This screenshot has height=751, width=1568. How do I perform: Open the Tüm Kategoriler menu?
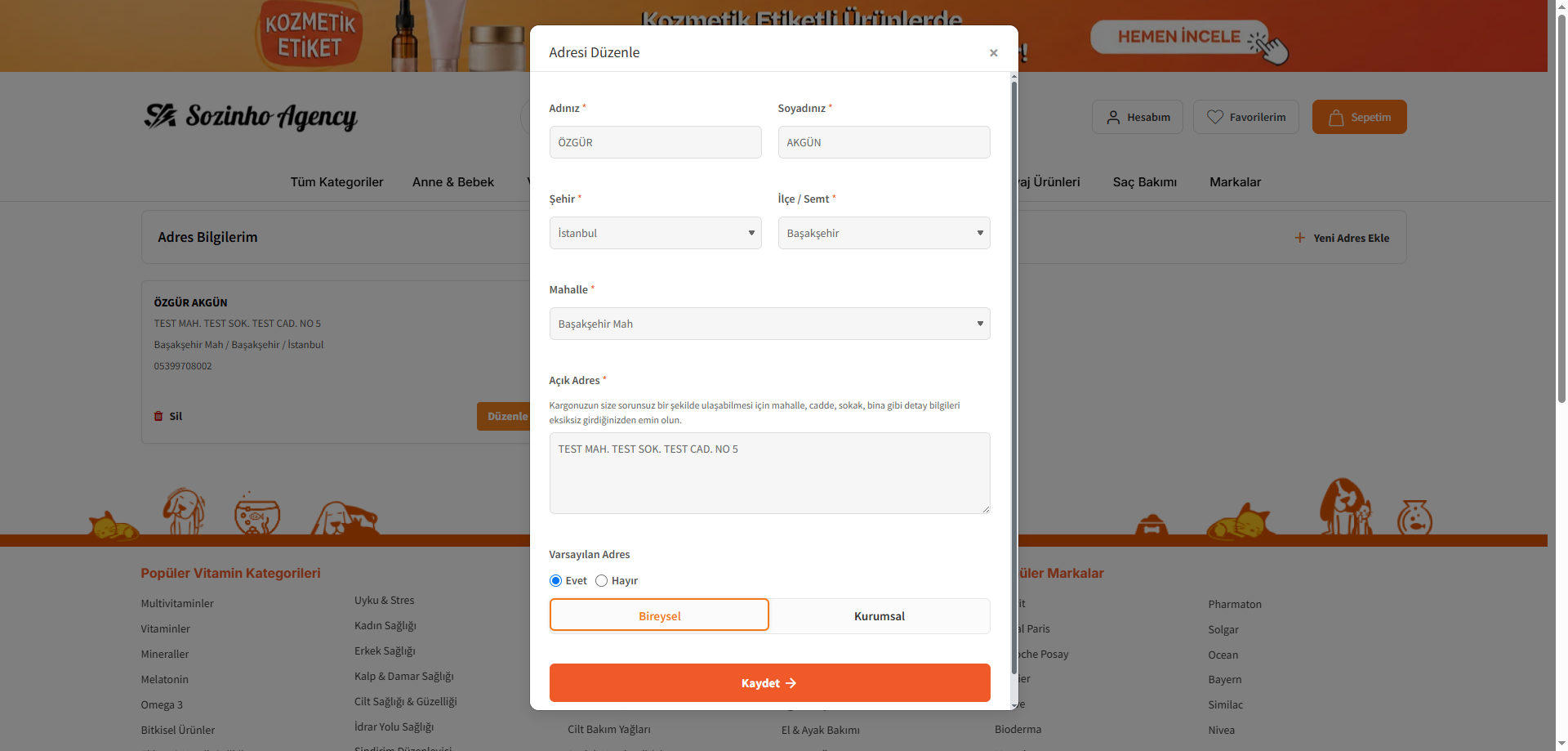[x=336, y=182]
